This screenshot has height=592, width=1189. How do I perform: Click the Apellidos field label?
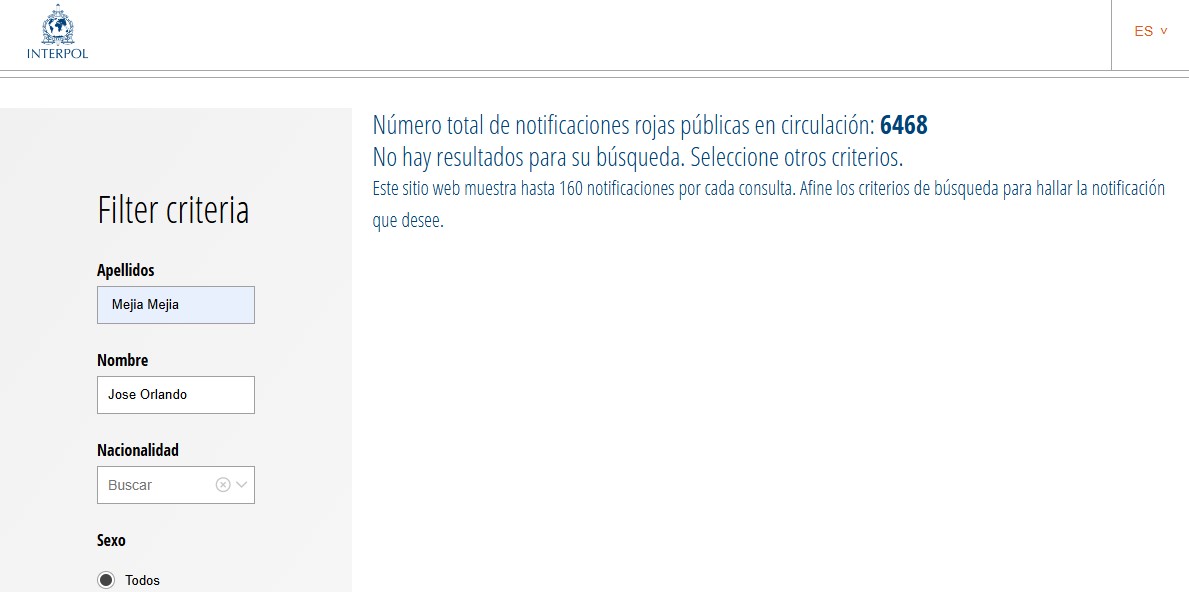126,270
